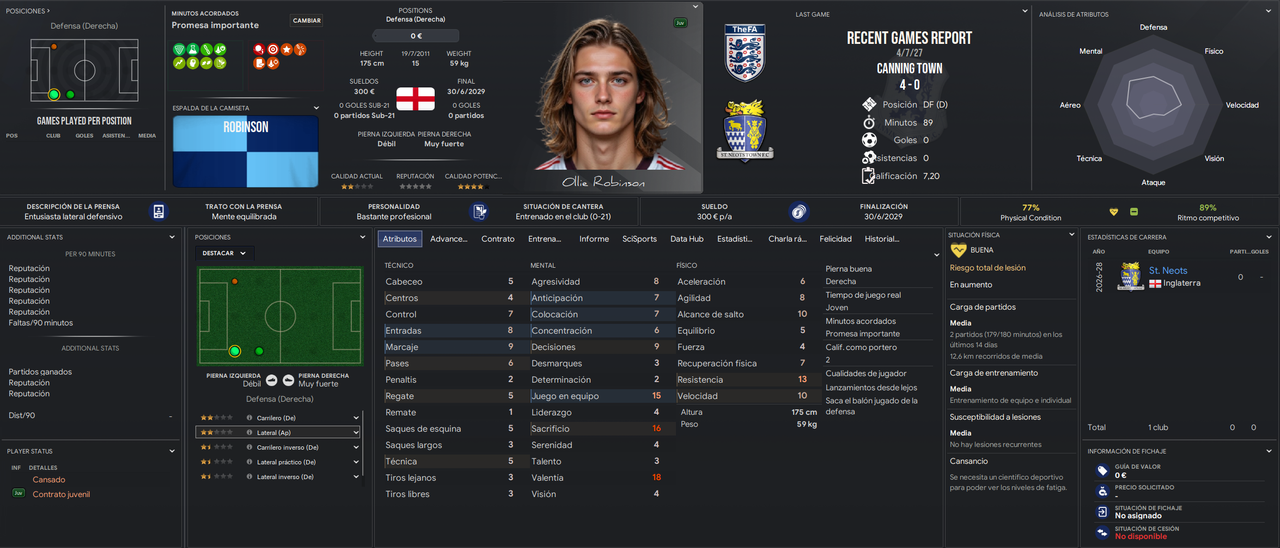Image resolution: width=1280 pixels, height=548 pixels.
Task: Click the press description newspaper icon
Action: (158, 212)
